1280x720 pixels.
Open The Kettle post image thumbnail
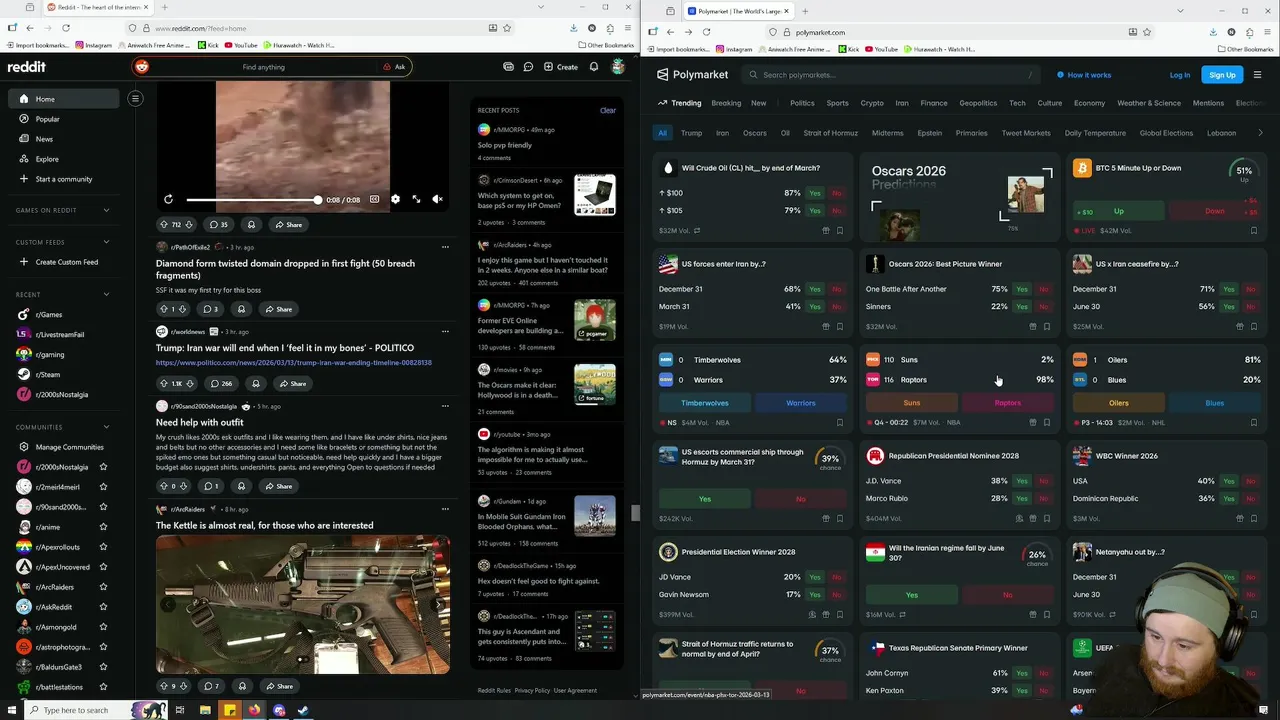coord(303,605)
